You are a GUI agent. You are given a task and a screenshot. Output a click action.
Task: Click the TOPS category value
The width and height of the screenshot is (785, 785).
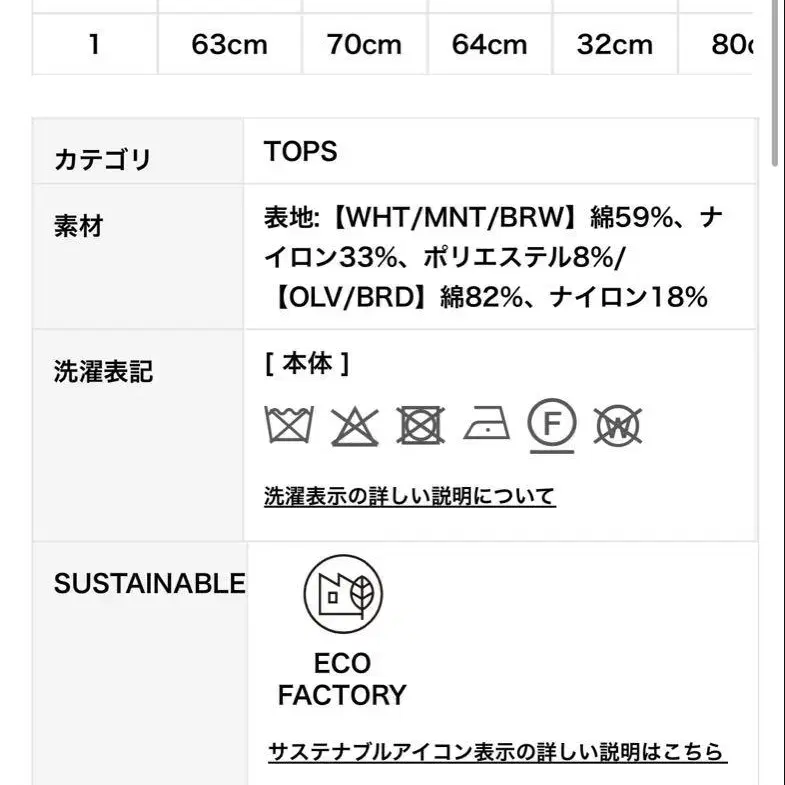301,151
